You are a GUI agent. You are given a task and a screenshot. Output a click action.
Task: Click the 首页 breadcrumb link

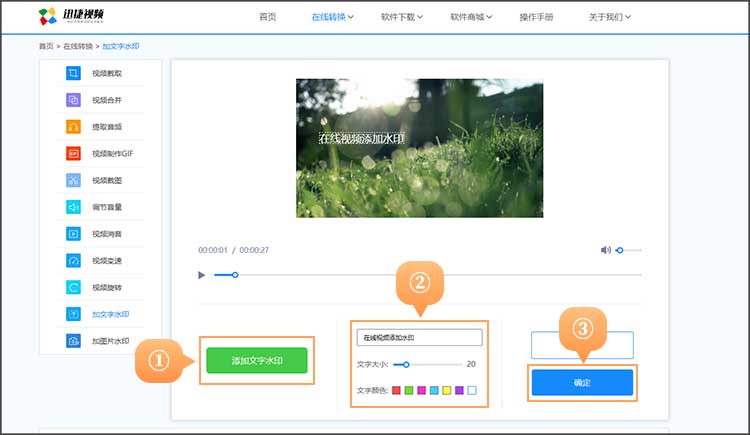[46, 46]
